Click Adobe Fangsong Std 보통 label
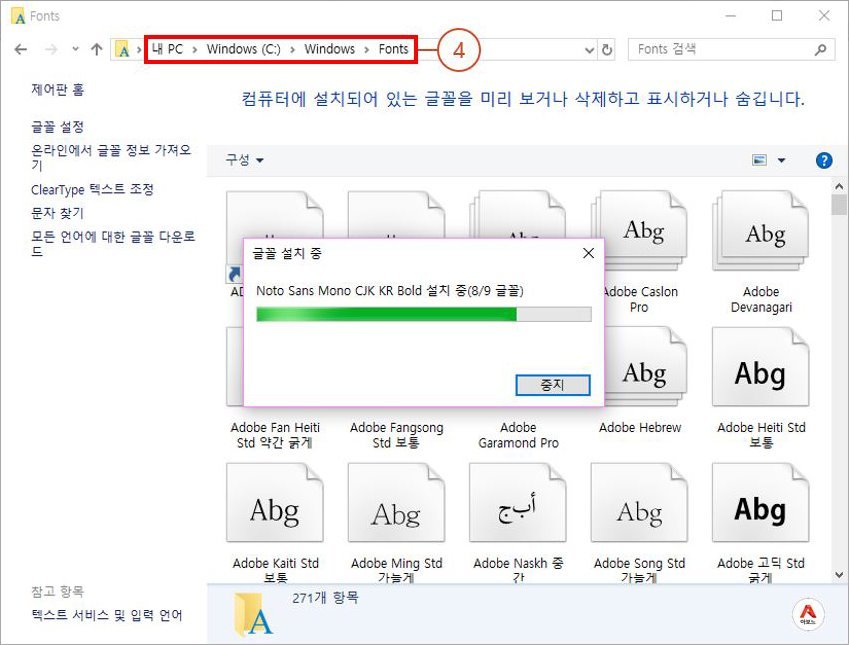 pos(396,435)
